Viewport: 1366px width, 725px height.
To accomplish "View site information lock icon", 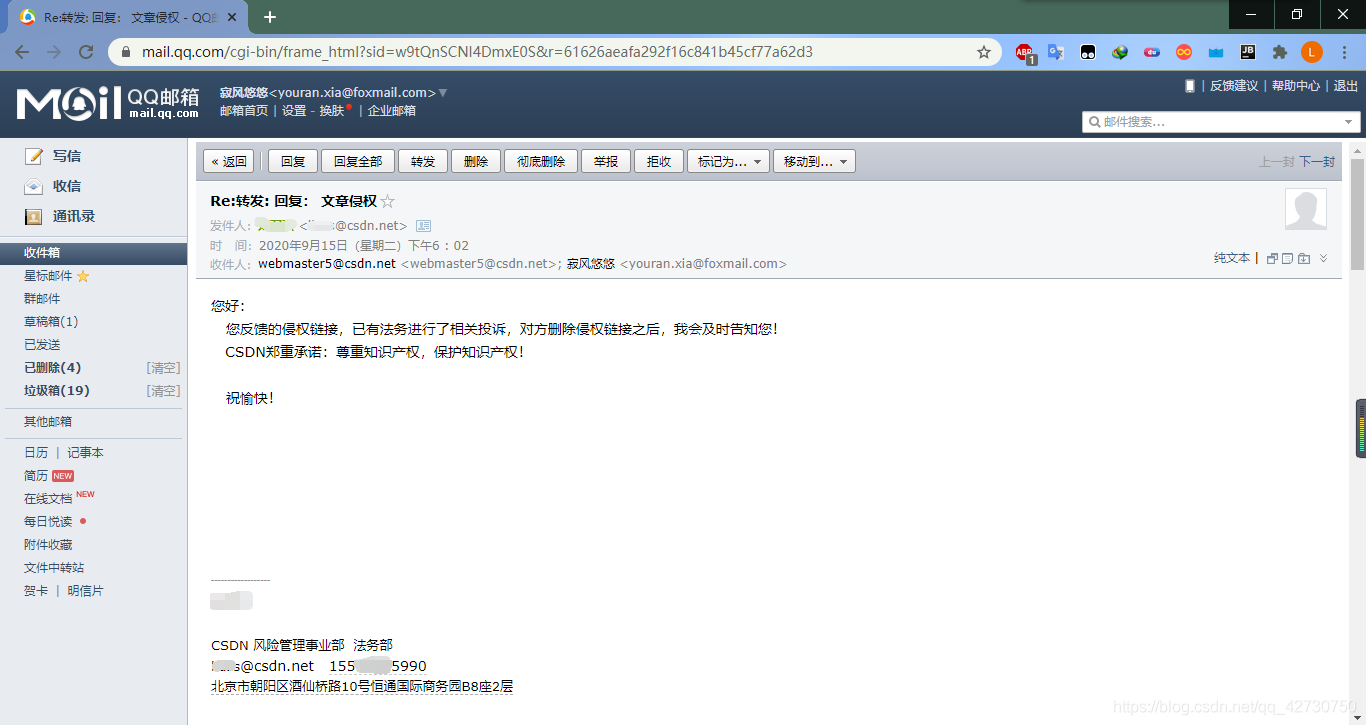I will 126,52.
